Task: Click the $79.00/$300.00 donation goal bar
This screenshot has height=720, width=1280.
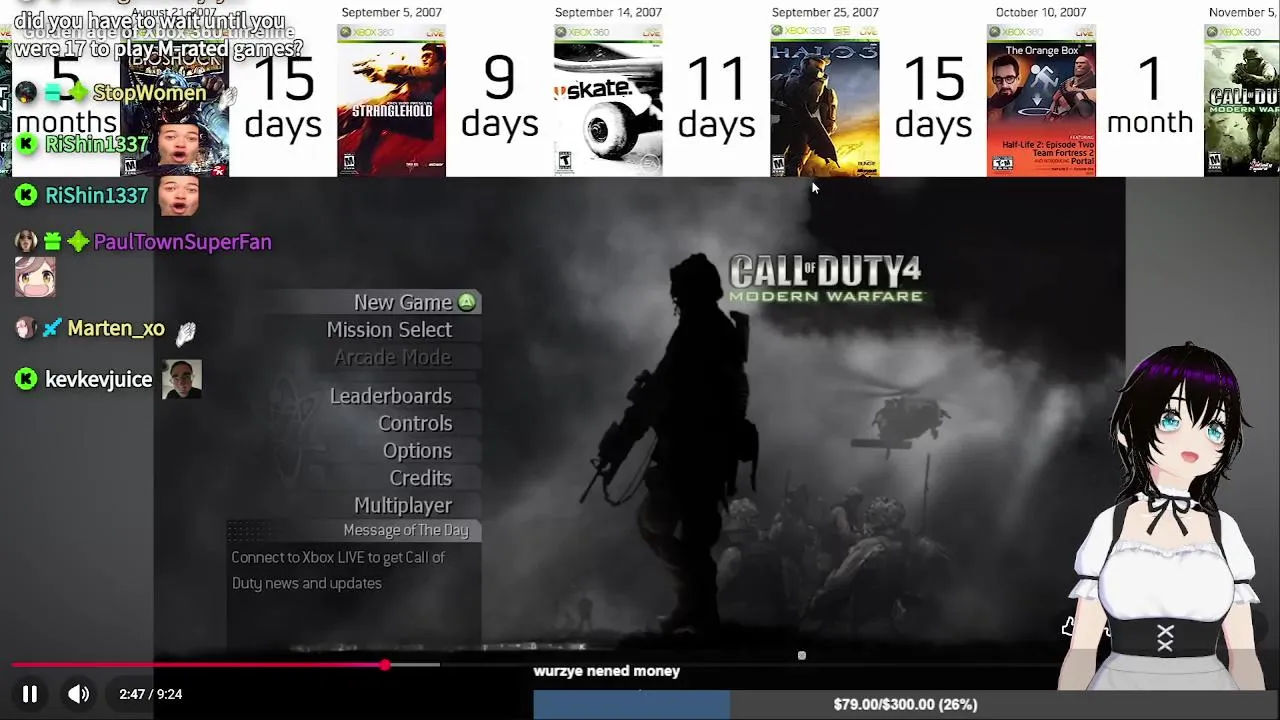Action: (x=905, y=705)
